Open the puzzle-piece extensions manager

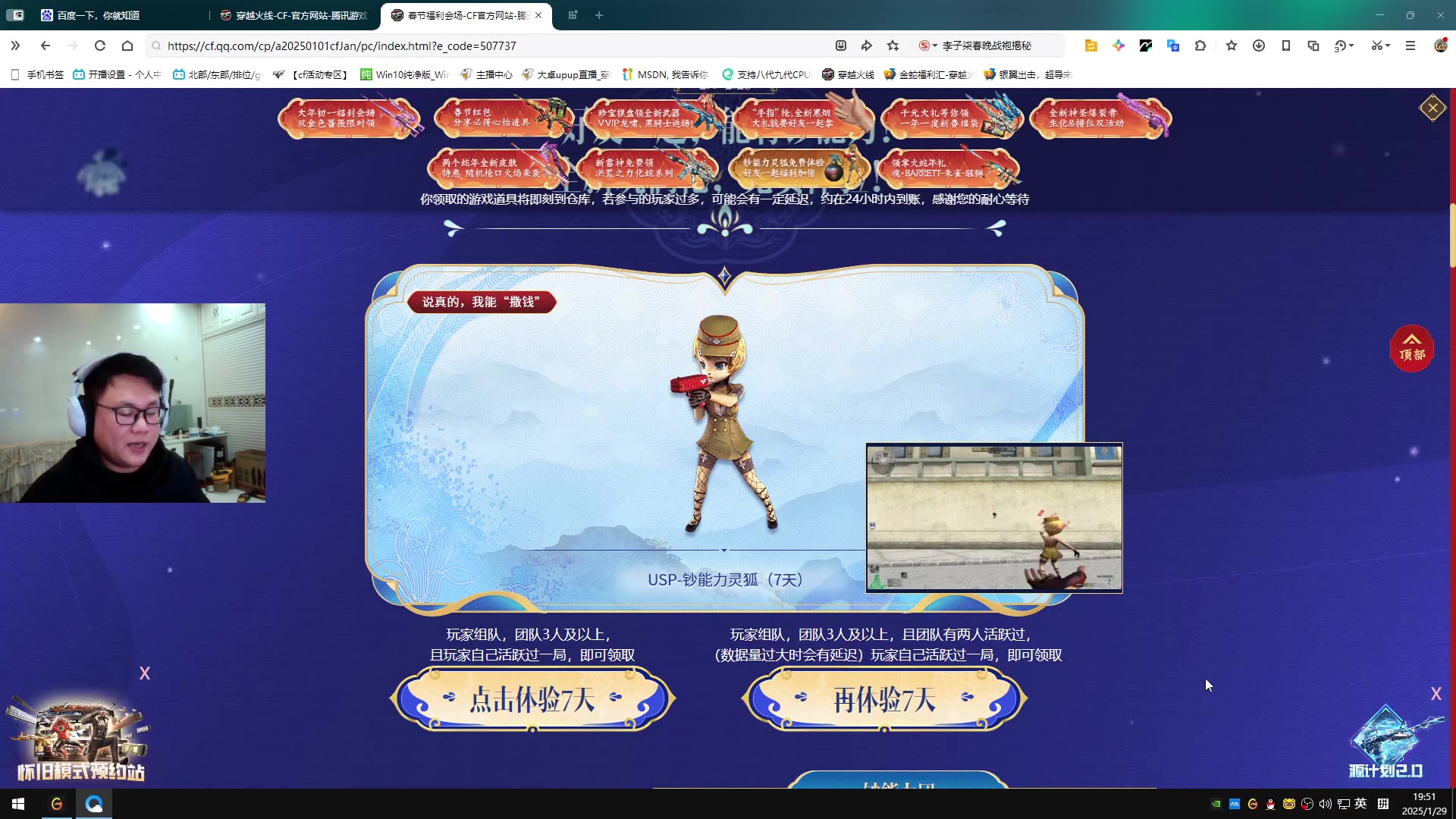click(x=1200, y=45)
